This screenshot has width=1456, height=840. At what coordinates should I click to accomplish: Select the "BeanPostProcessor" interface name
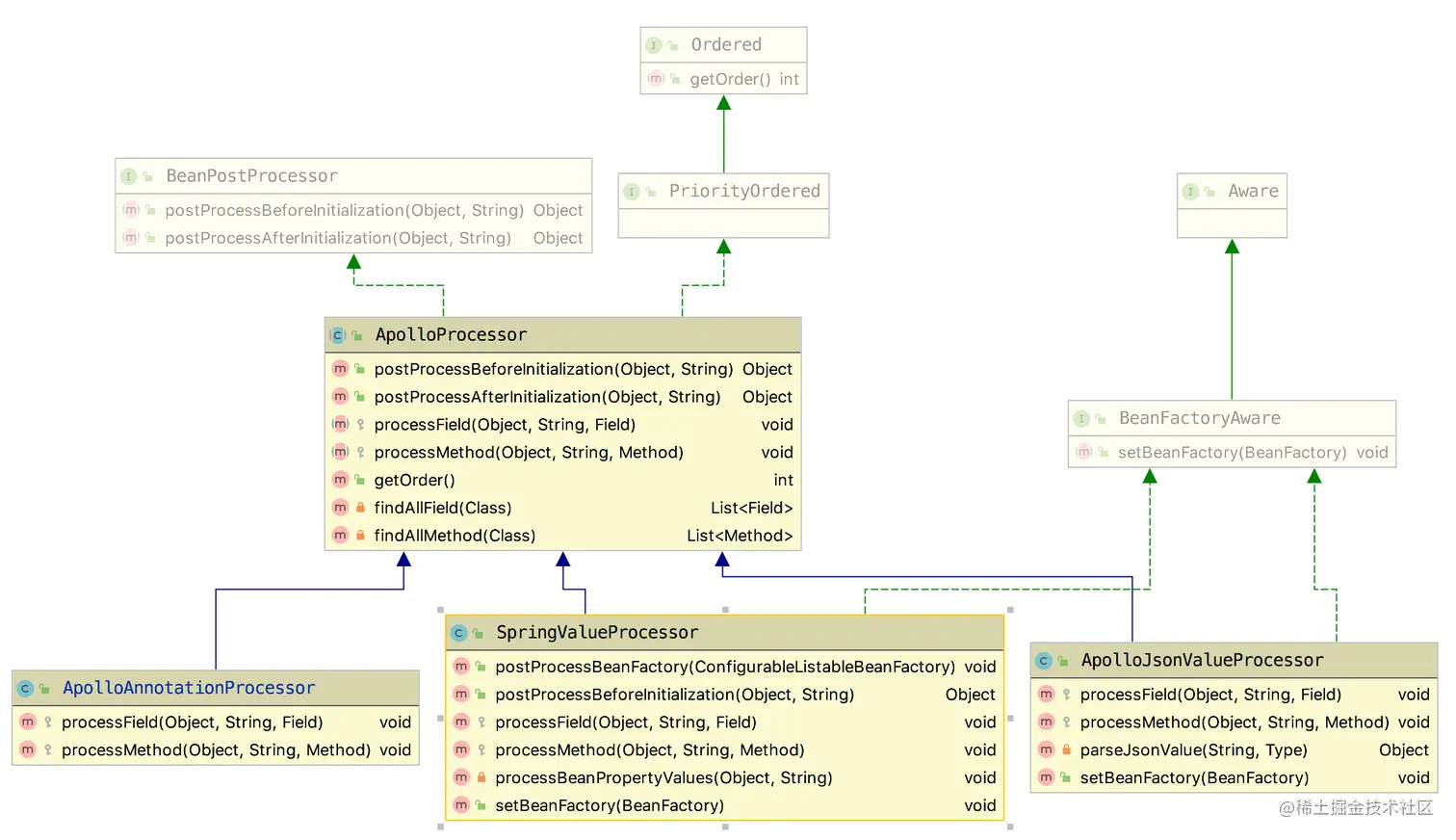point(251,176)
